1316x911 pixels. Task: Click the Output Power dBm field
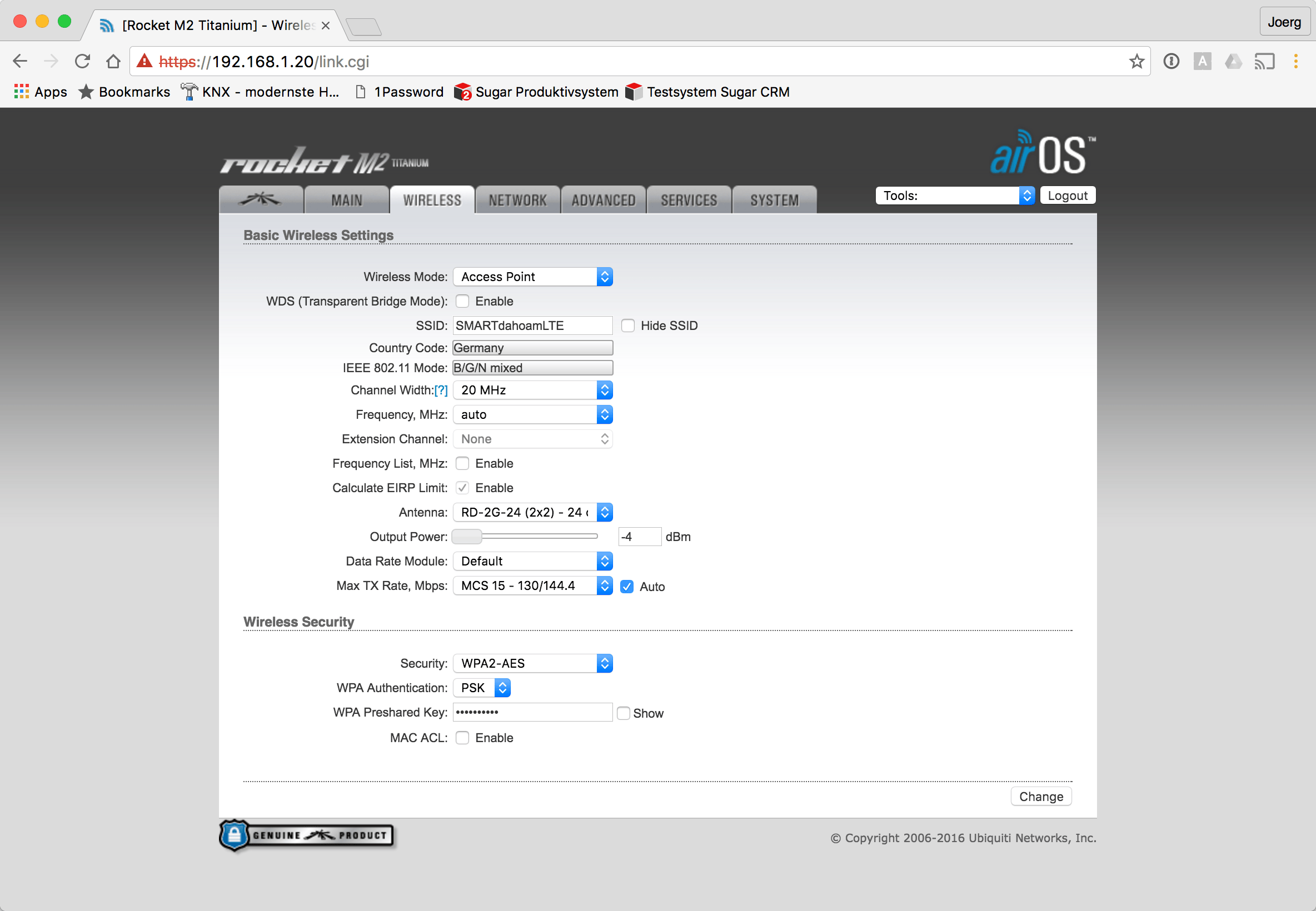point(640,537)
